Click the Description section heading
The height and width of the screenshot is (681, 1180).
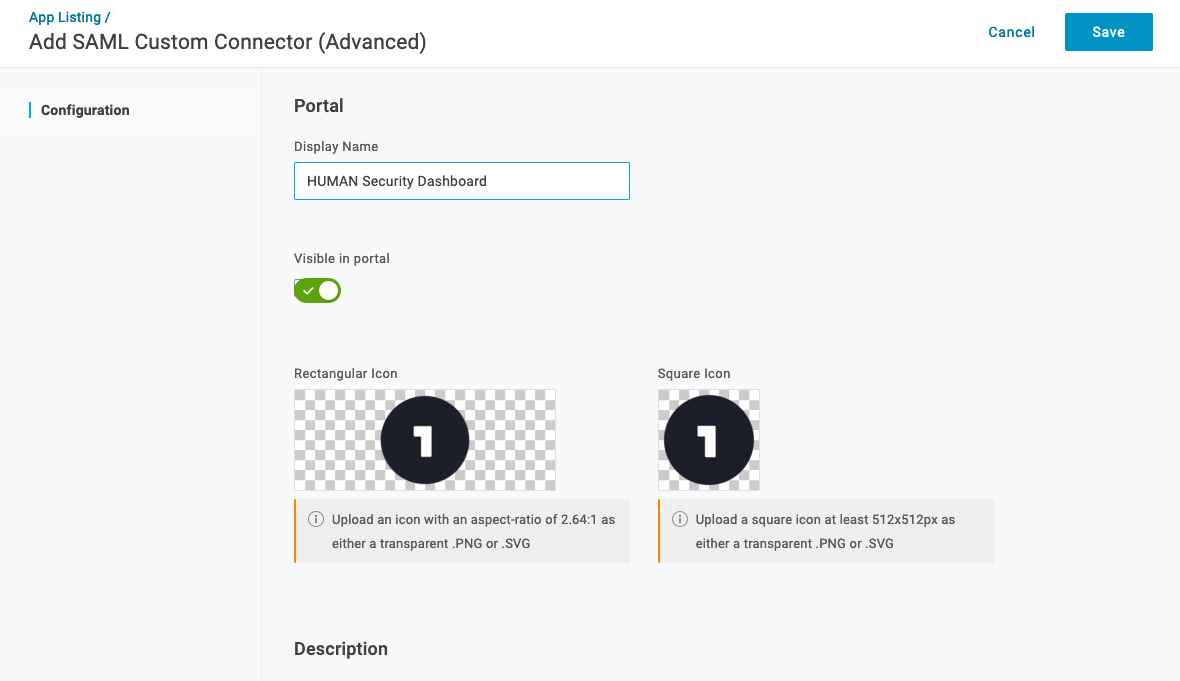(340, 649)
